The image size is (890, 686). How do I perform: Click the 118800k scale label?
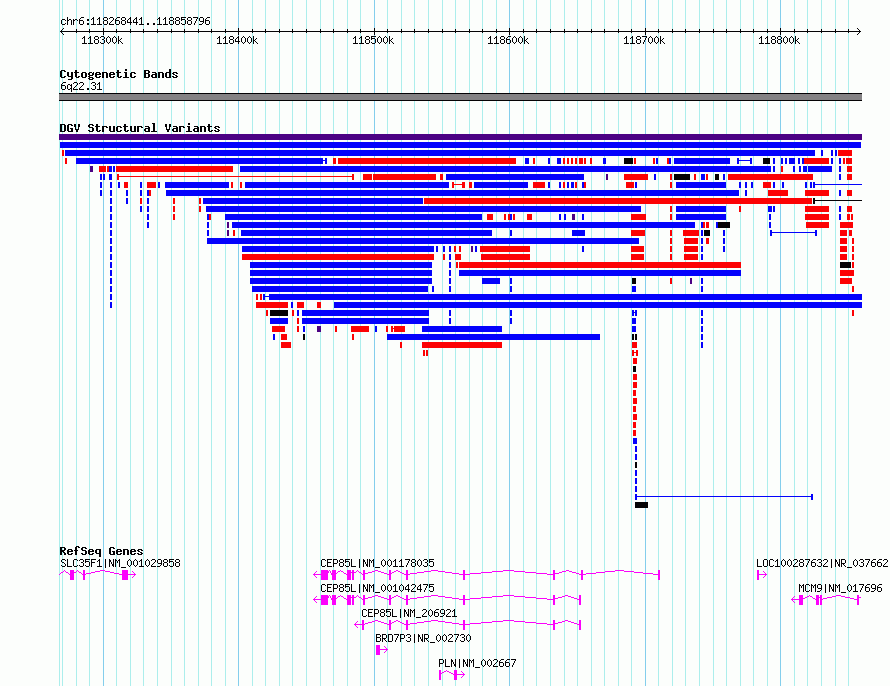pyautogui.click(x=779, y=40)
